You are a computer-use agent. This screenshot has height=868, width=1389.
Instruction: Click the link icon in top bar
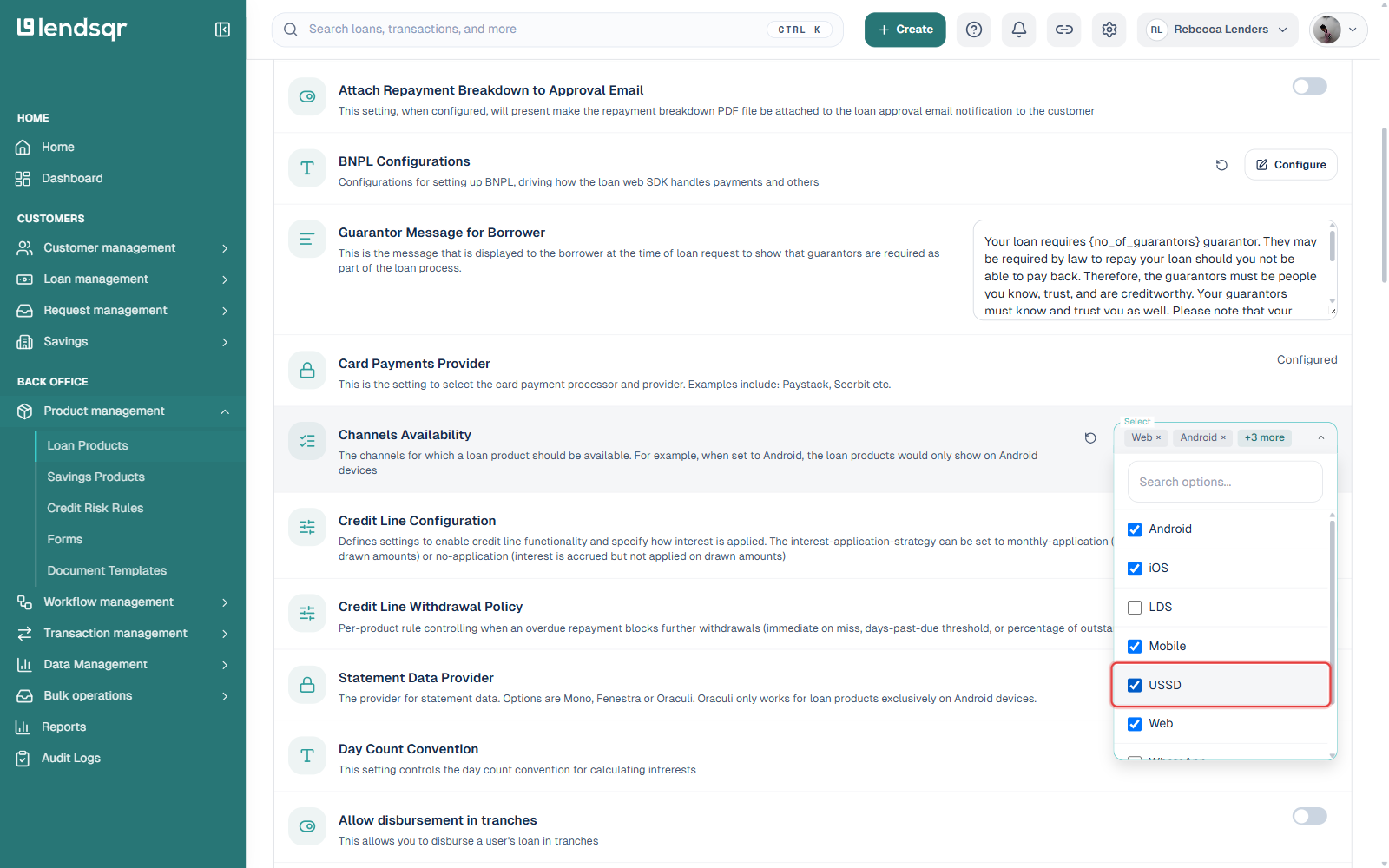point(1064,30)
